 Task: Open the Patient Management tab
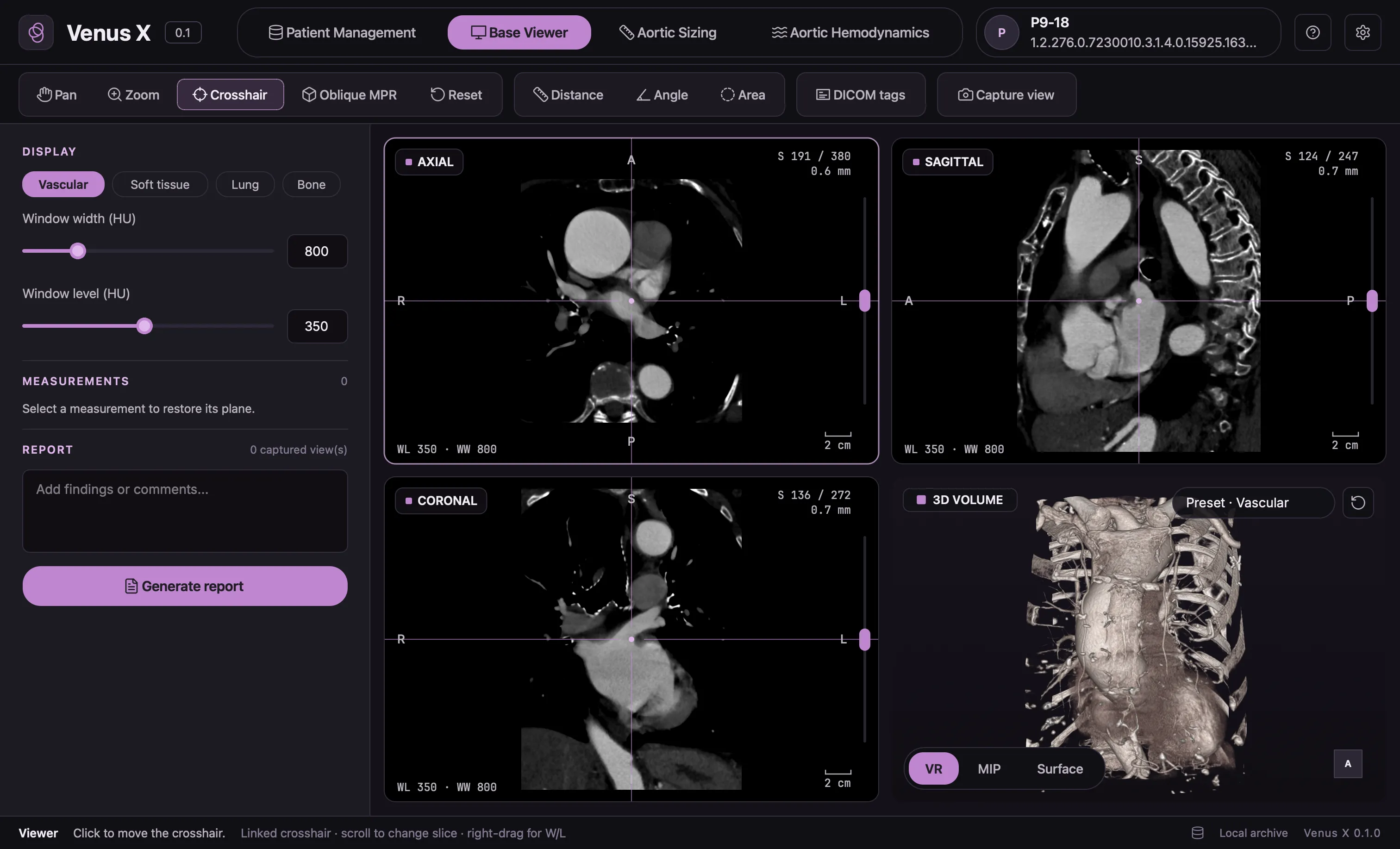(342, 32)
